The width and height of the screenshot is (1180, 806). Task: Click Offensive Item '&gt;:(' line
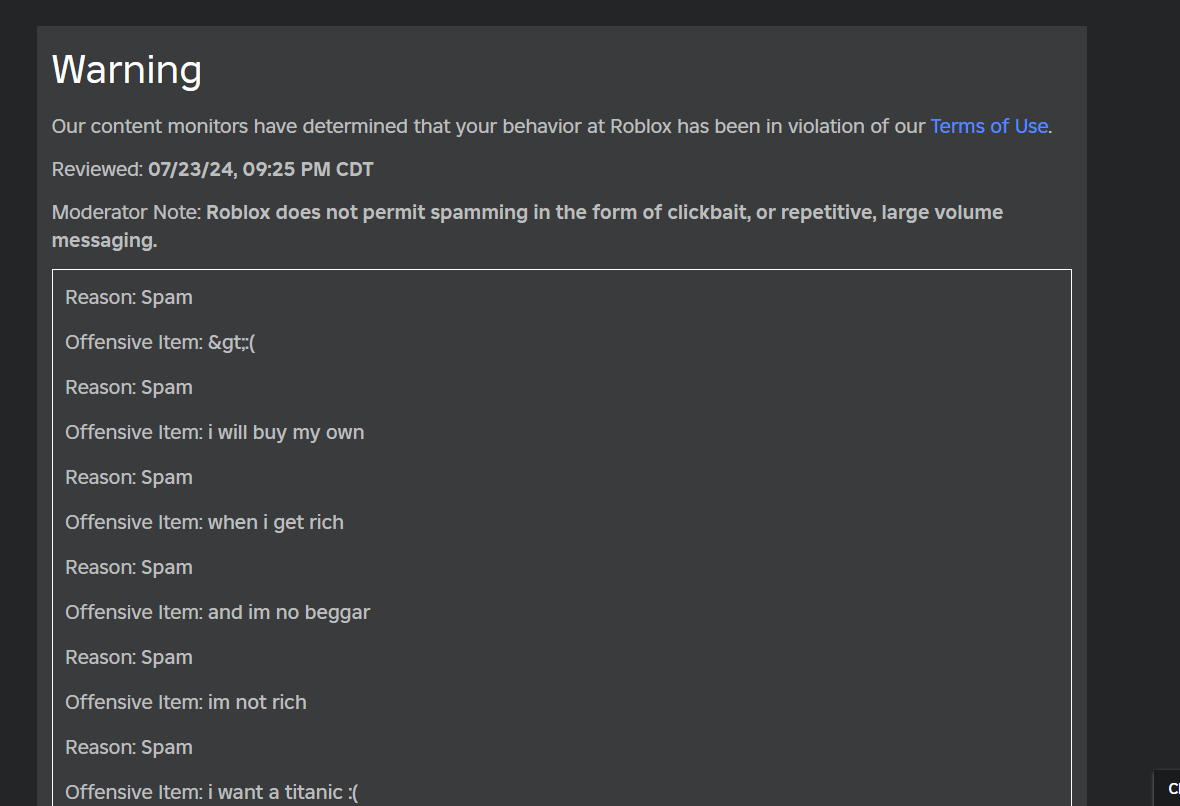click(x=160, y=342)
